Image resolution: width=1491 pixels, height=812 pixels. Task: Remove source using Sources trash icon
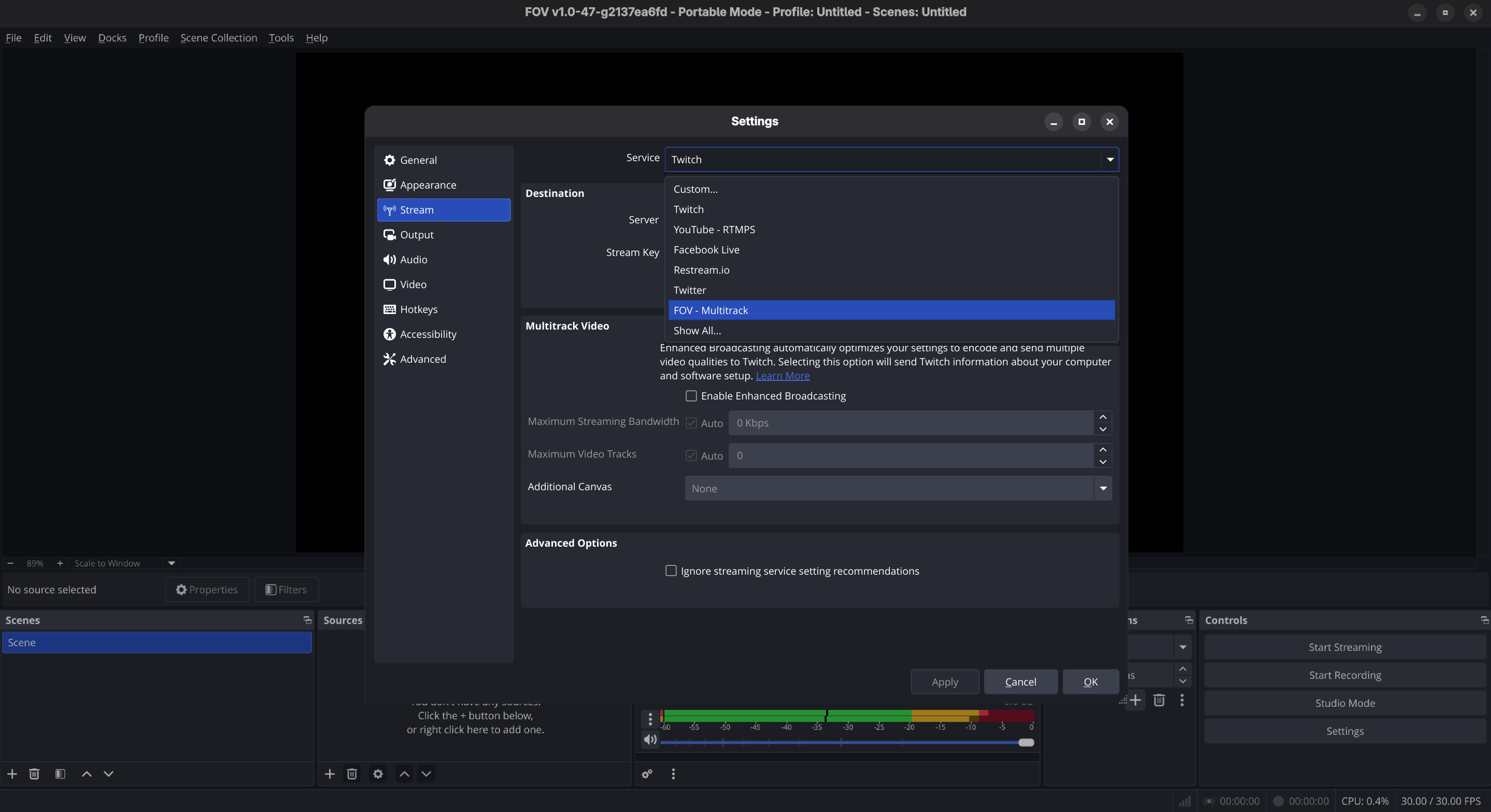point(352,774)
